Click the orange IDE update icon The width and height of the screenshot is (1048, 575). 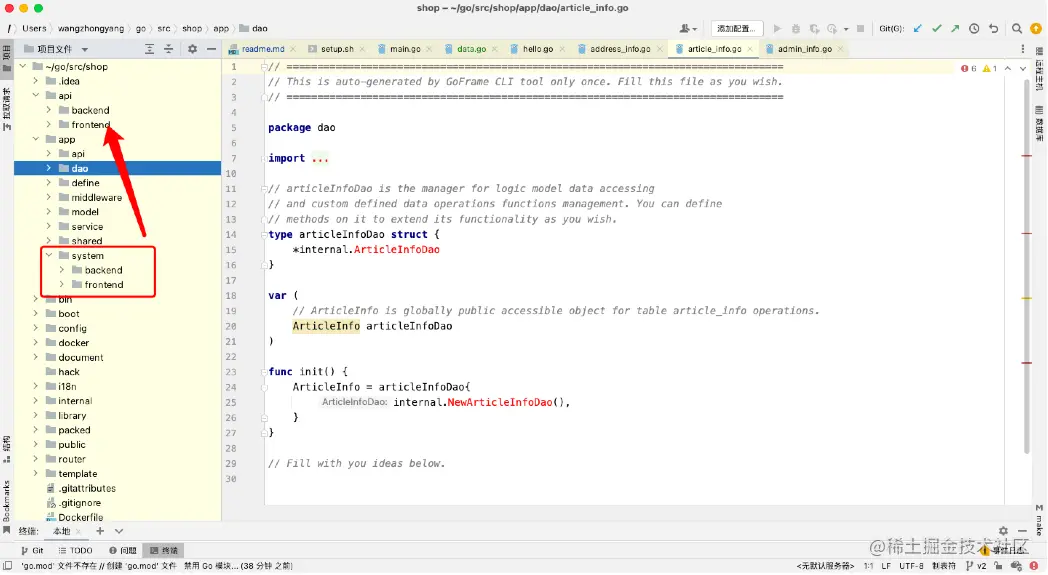[x=1036, y=29]
